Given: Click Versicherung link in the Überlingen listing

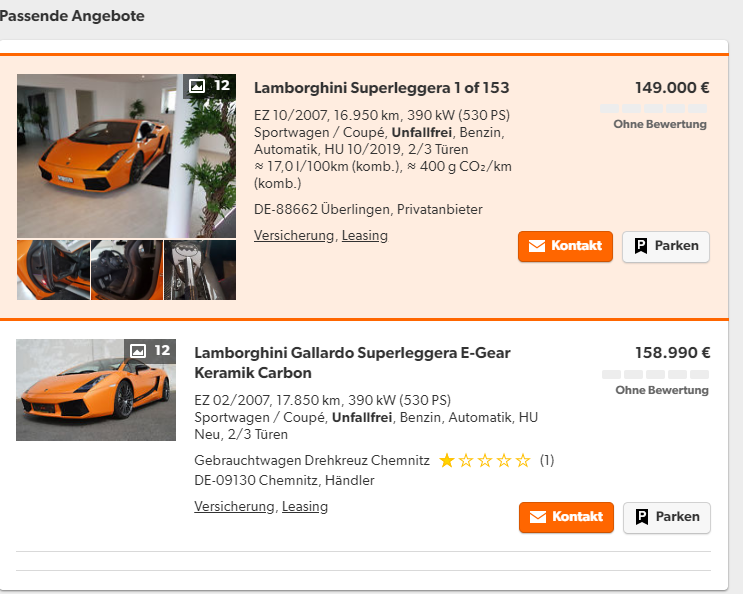Looking at the screenshot, I should [294, 236].
